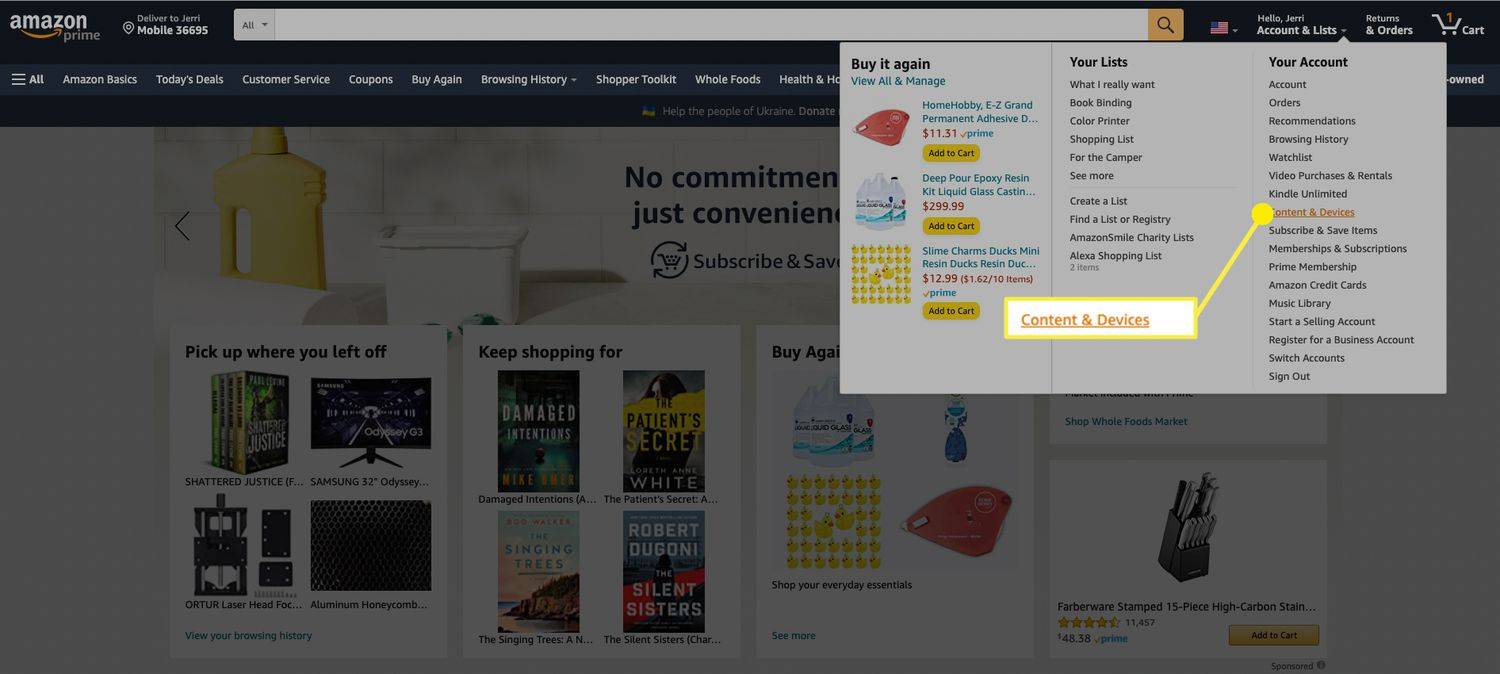Open Damaged Intentions book cover
Image resolution: width=1500 pixels, height=674 pixels.
pos(538,431)
